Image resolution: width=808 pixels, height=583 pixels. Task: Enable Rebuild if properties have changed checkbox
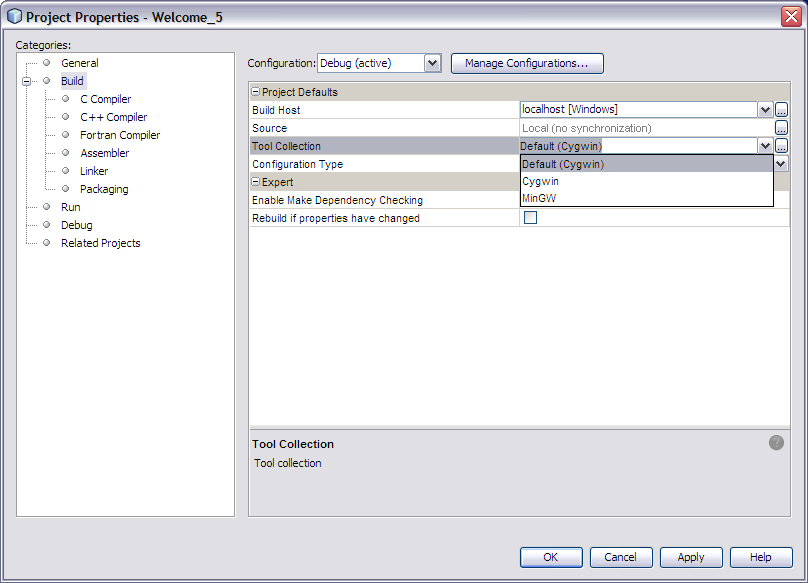click(531, 218)
